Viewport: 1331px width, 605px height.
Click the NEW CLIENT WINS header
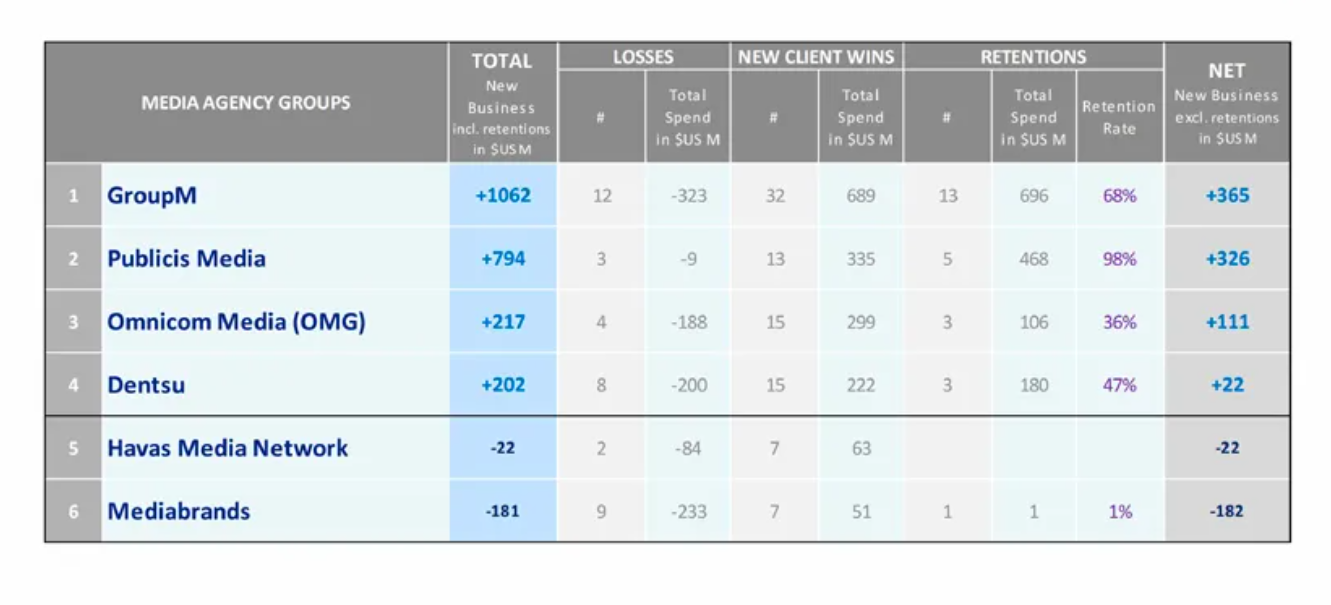pos(816,57)
